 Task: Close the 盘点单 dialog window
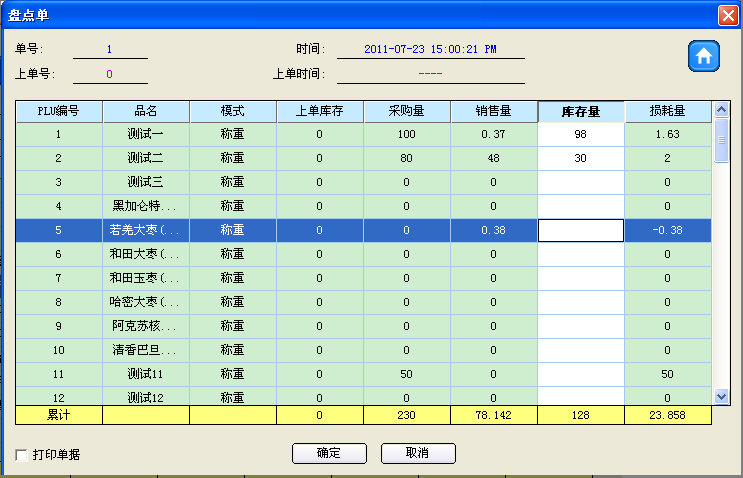(x=728, y=14)
